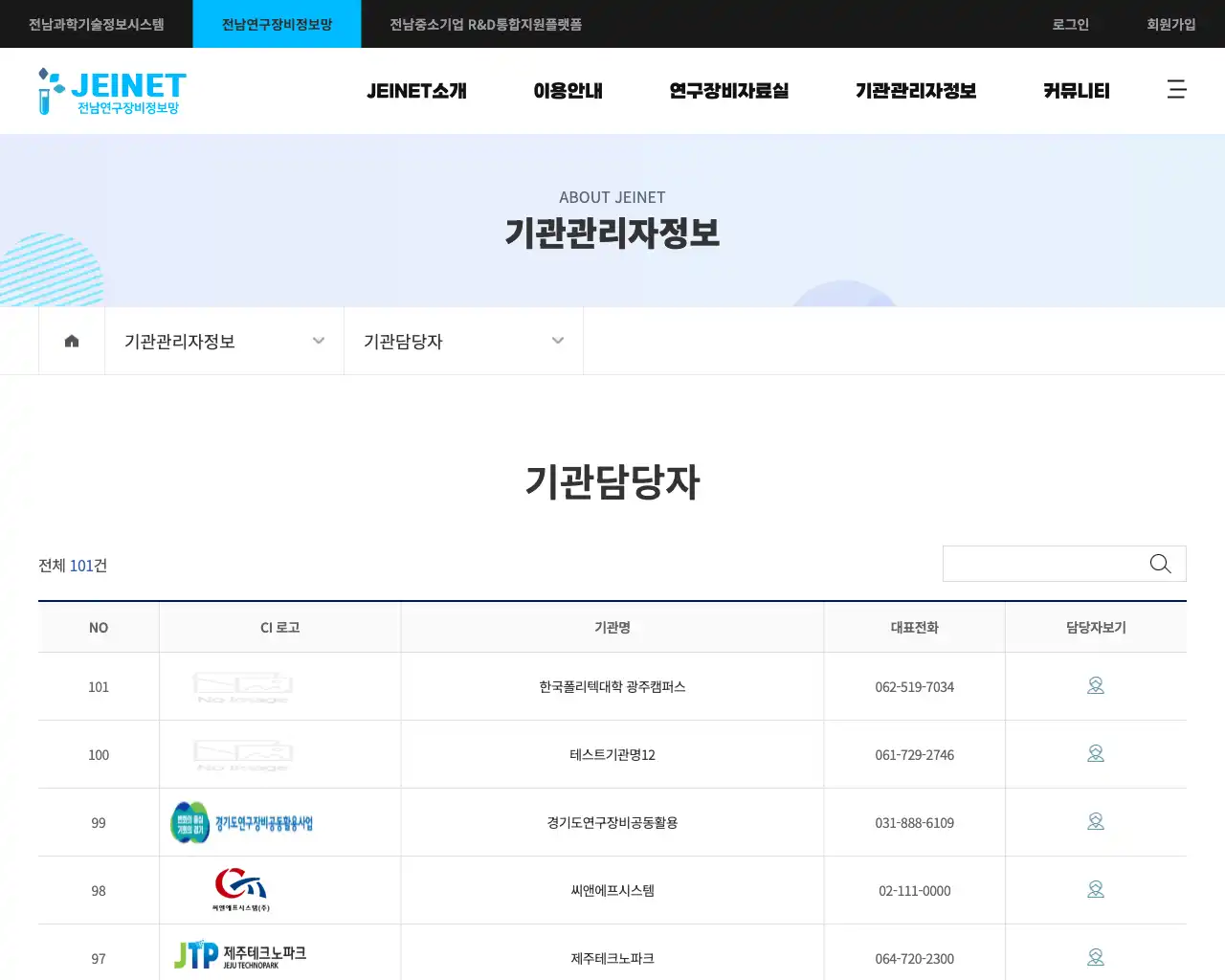Open contact person for 경기도연구장비공동활용
The height and width of the screenshot is (980, 1225).
(x=1096, y=822)
